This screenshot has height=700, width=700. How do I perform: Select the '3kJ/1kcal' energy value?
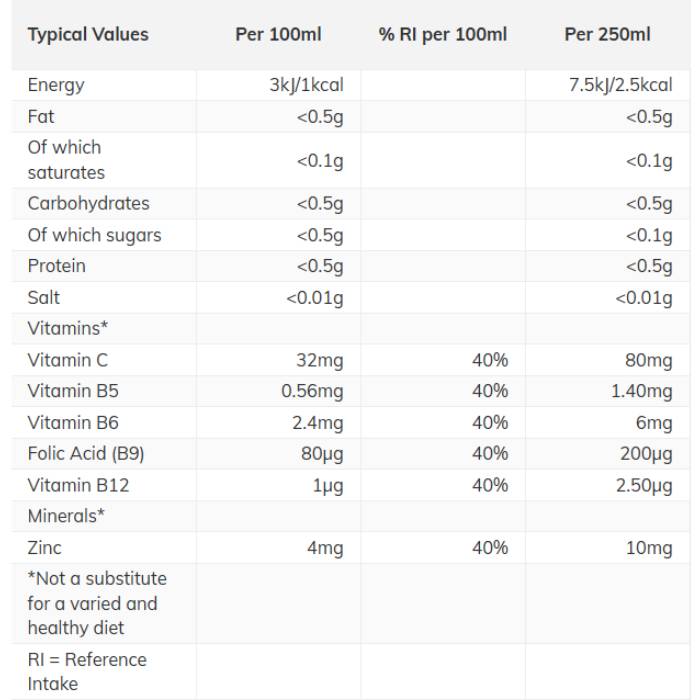coord(306,85)
